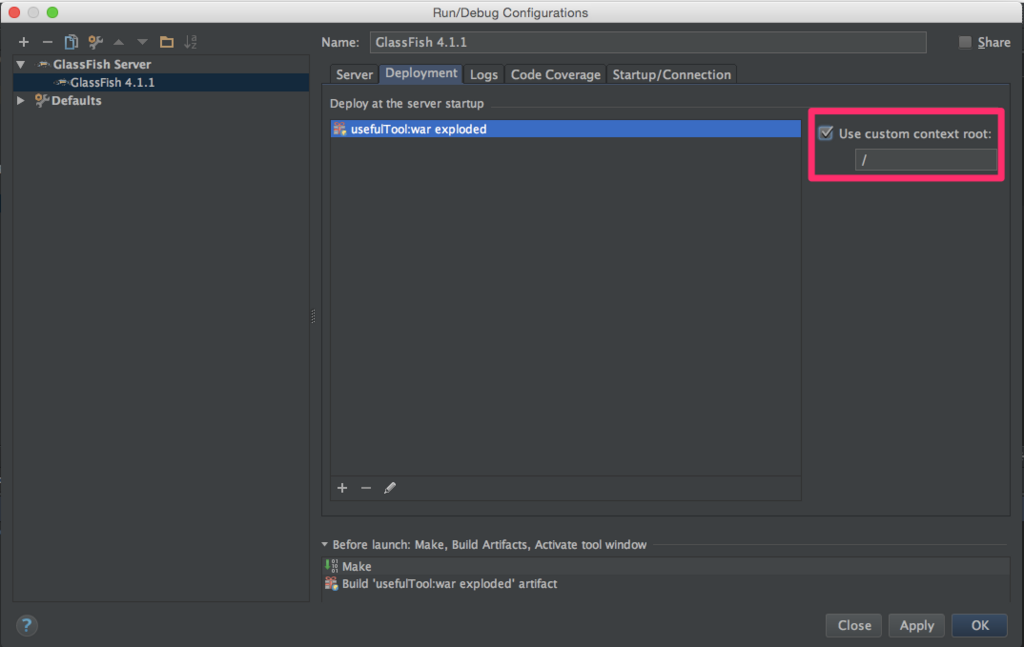Focus the Name input field

click(648, 42)
